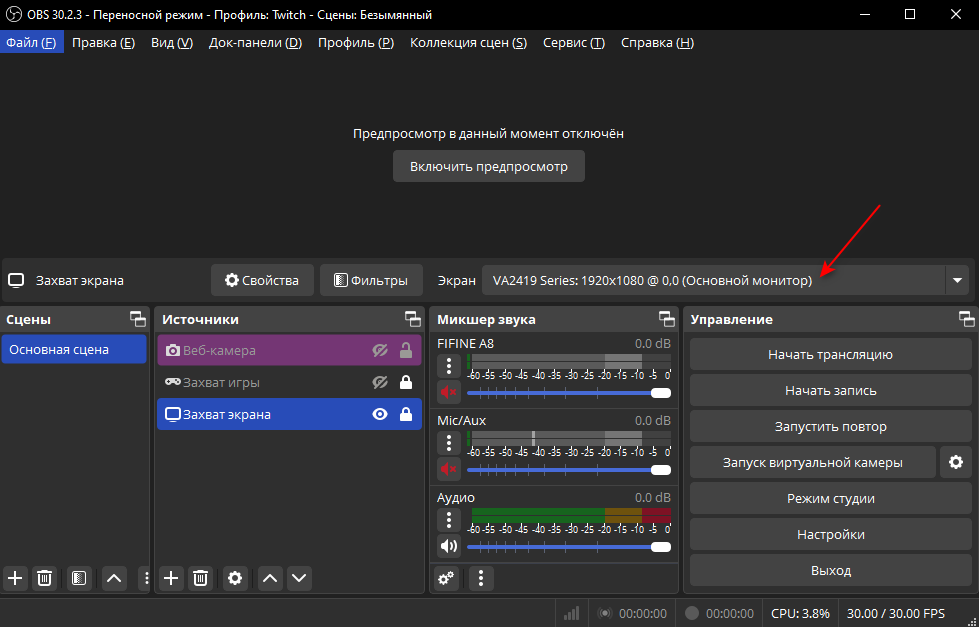Screen dimensions: 979x627
Task: Click Начать запись button
Action: [830, 390]
